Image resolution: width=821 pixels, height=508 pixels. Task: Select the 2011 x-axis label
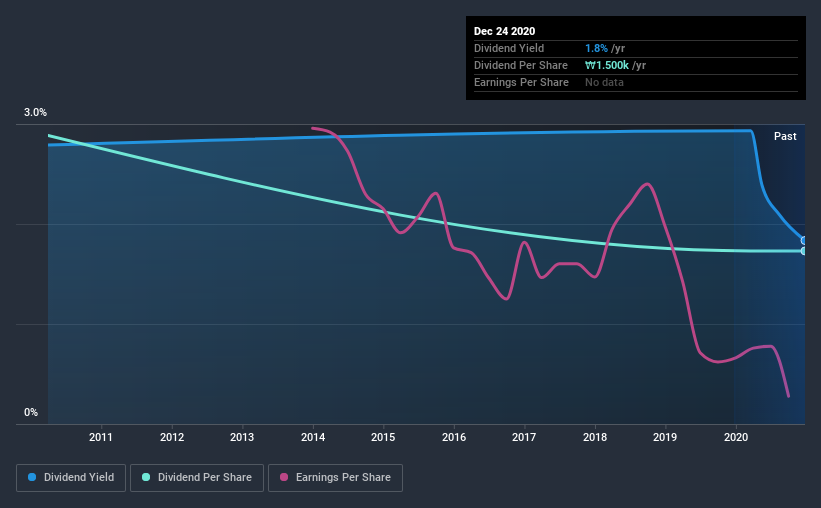(101, 437)
